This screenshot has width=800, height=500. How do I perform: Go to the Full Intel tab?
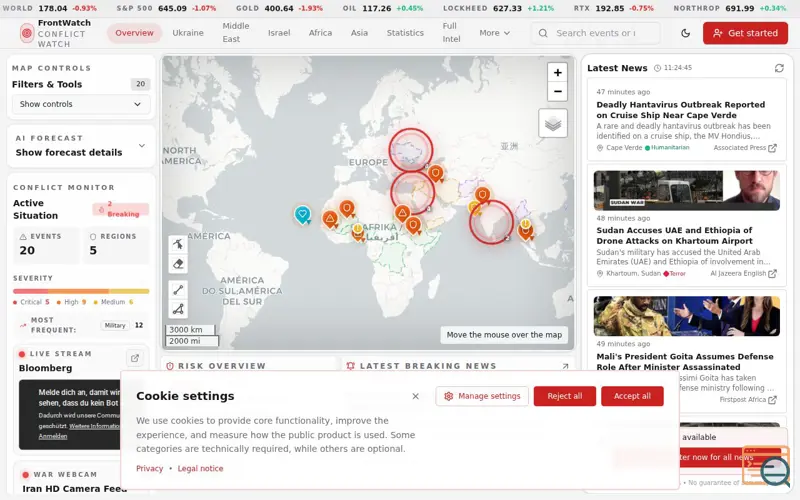[x=451, y=33]
